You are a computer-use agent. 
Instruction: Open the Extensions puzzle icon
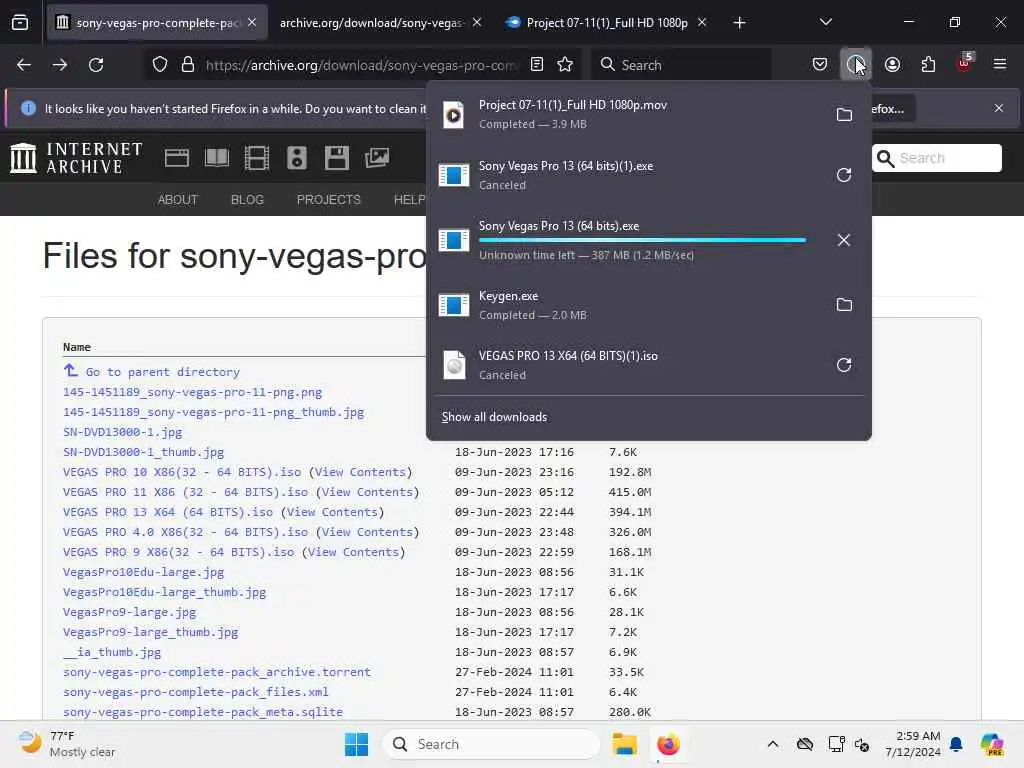pyautogui.click(x=928, y=65)
